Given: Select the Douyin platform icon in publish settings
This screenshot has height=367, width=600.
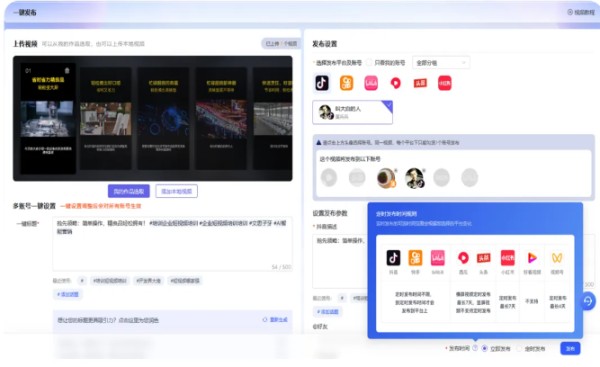Looking at the screenshot, I should coord(321,83).
